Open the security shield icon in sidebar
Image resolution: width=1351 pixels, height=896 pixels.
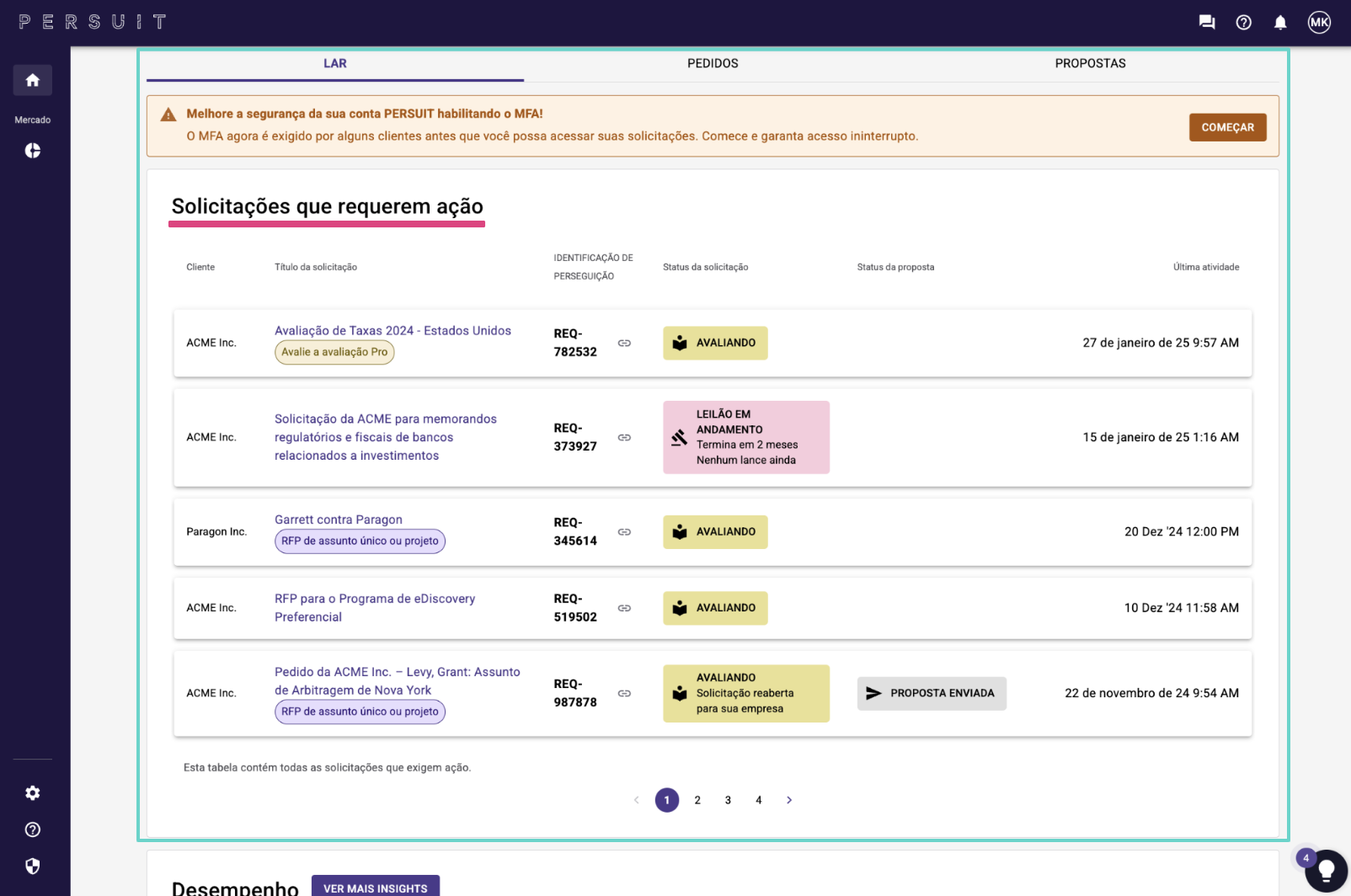tap(33, 867)
